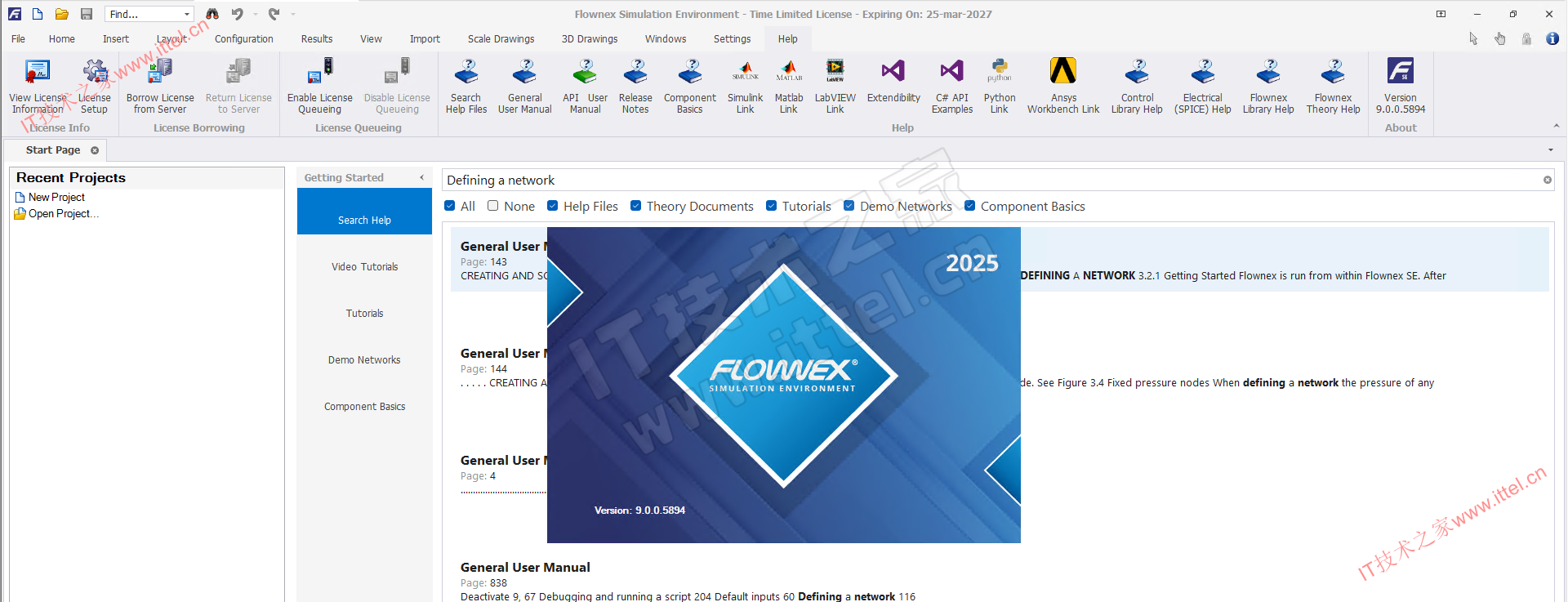Open the General User Manual ribbon icon
The height and width of the screenshot is (602, 1568).
pos(525,86)
